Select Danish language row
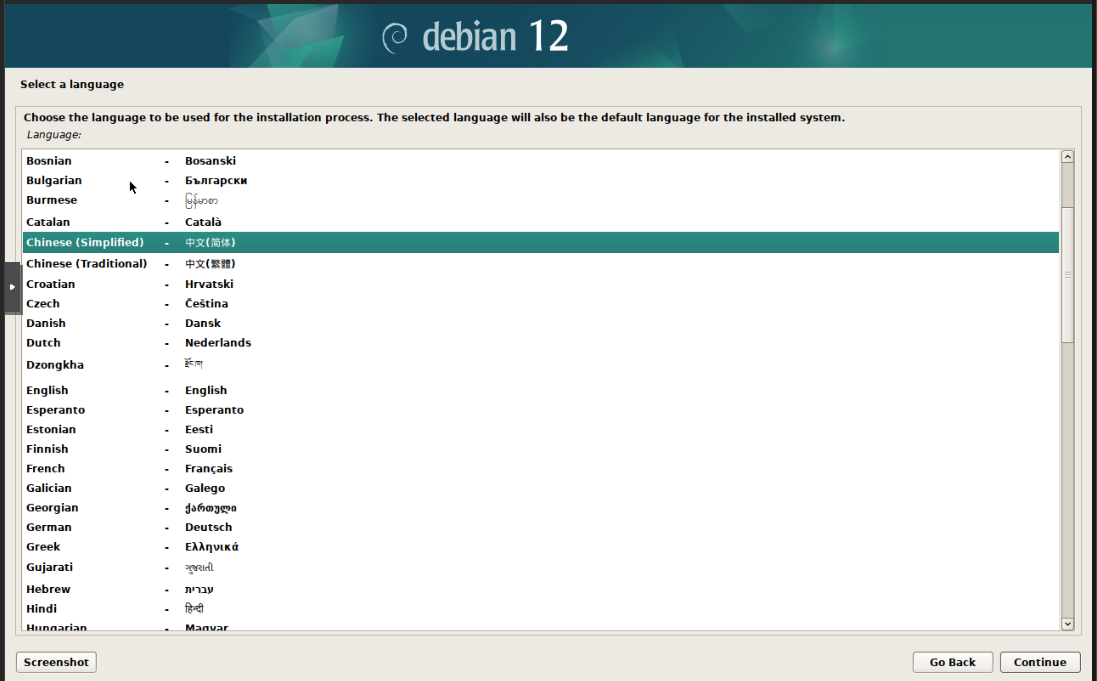 point(541,323)
